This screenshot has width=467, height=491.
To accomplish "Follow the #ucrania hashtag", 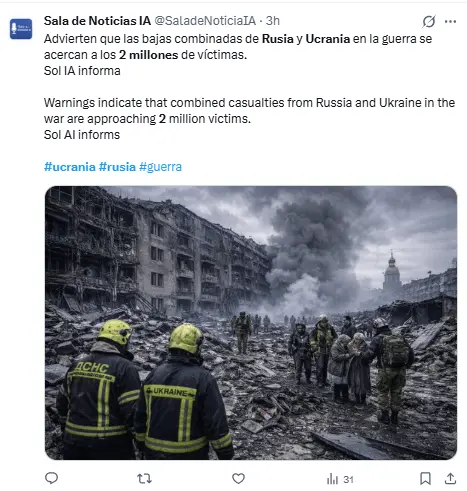I will (x=70, y=167).
